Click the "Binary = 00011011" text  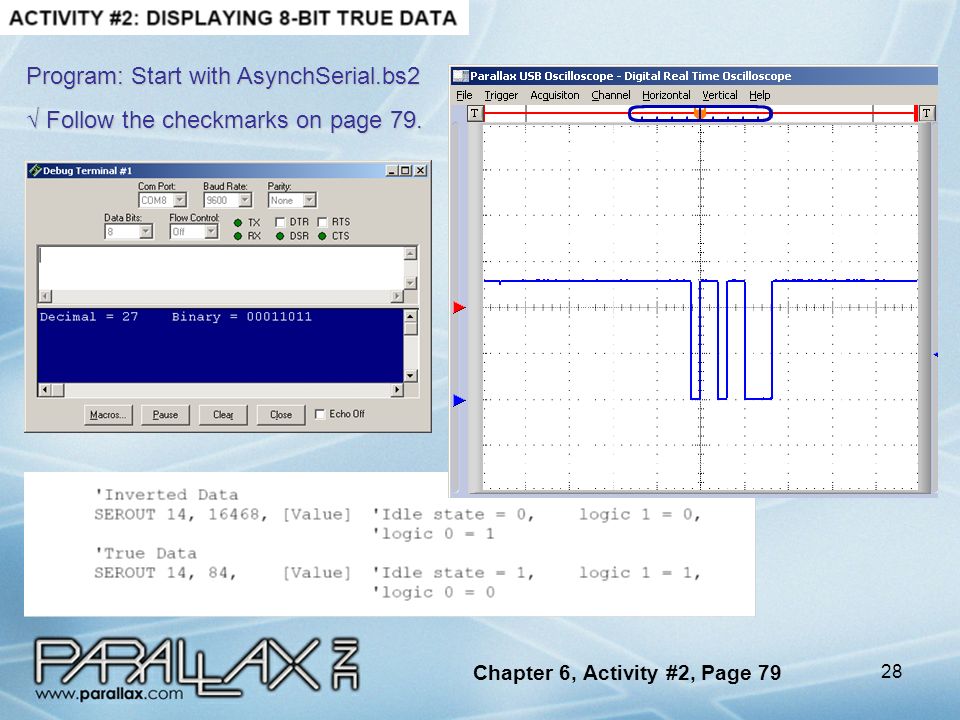241,317
